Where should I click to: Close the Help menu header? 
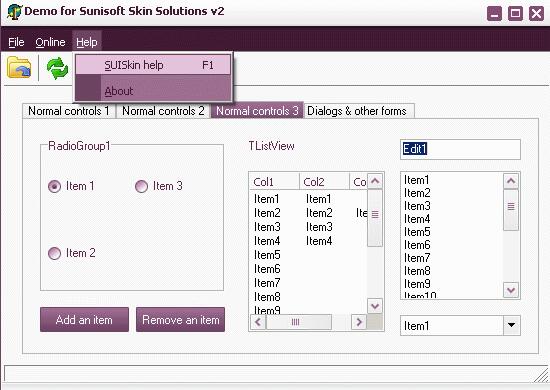pos(87,42)
